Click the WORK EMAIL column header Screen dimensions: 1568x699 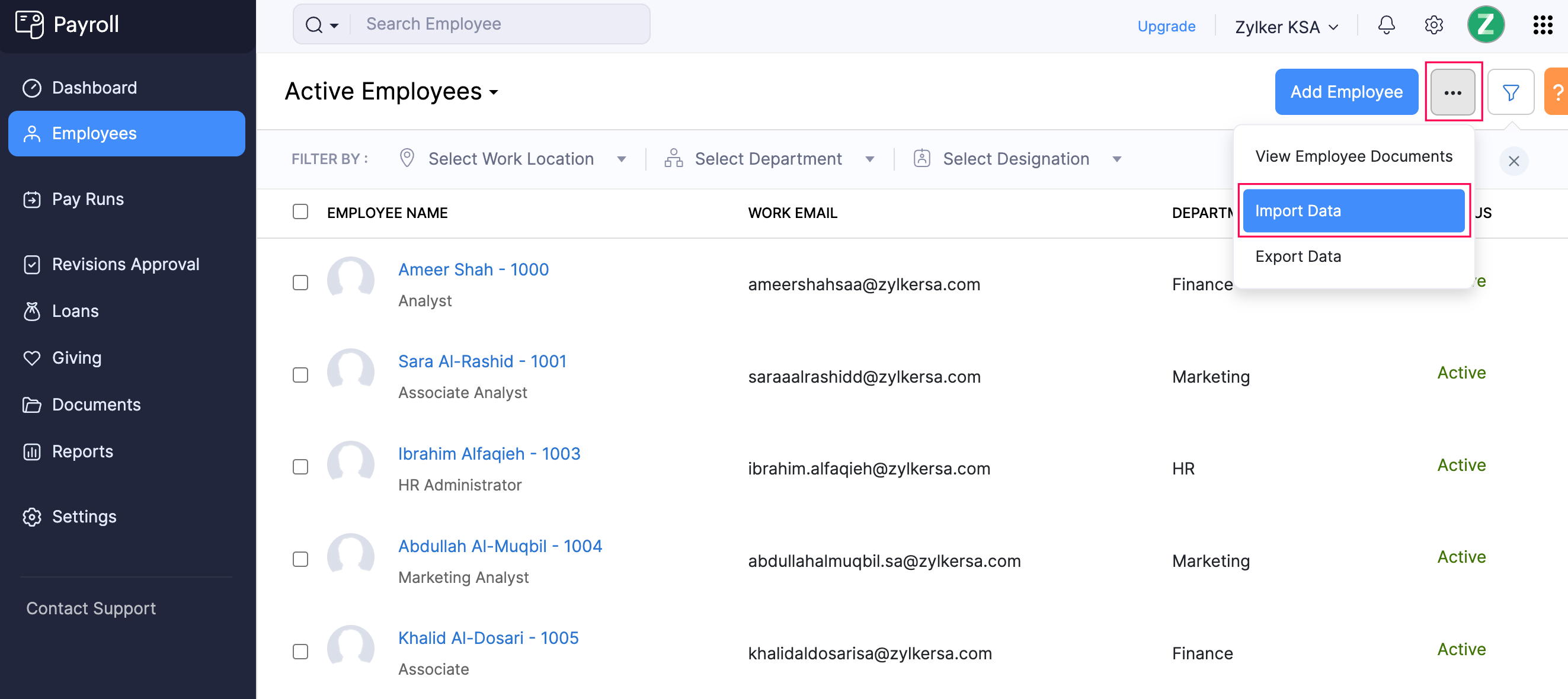coord(792,213)
